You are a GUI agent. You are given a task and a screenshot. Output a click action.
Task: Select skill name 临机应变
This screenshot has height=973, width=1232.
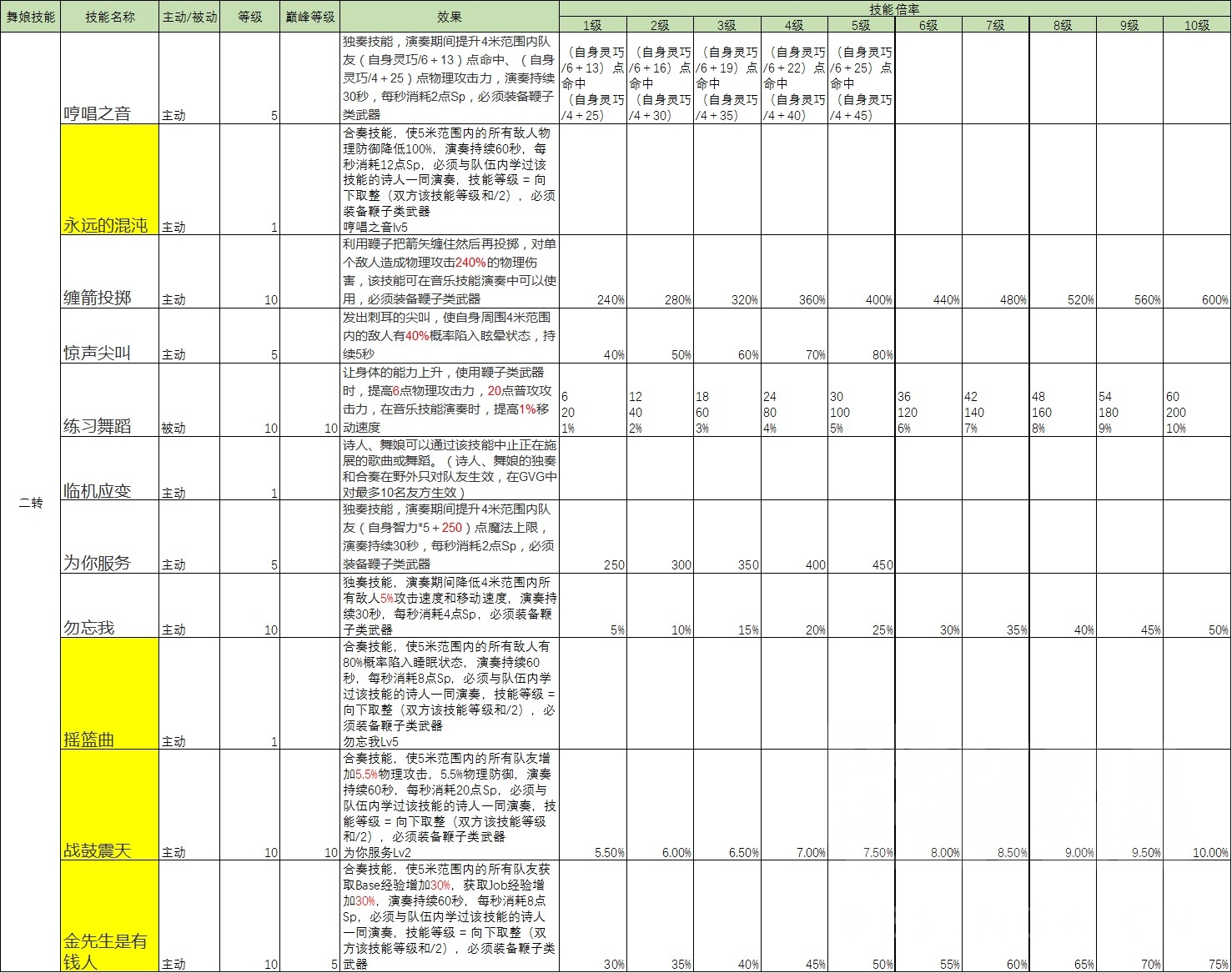(x=109, y=469)
